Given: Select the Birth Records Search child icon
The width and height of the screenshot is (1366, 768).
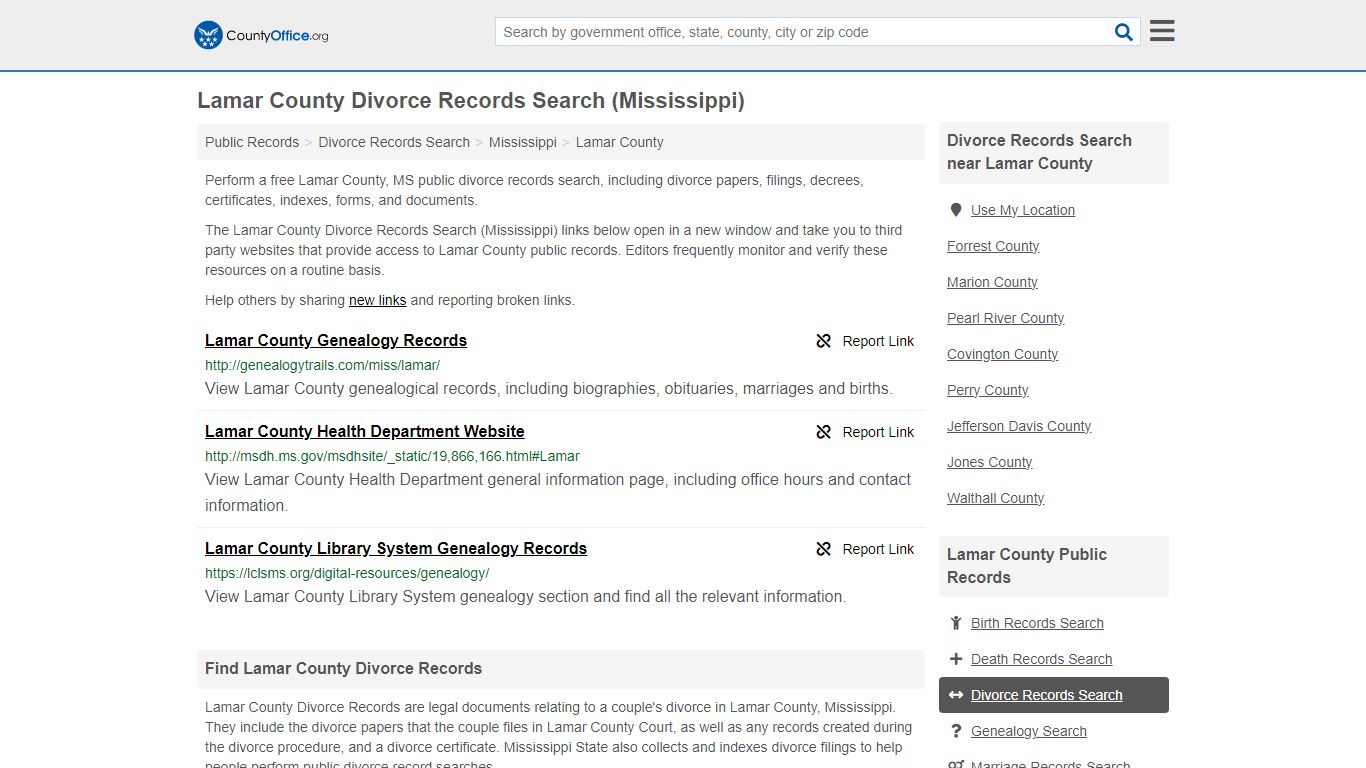Looking at the screenshot, I should coord(956,622).
